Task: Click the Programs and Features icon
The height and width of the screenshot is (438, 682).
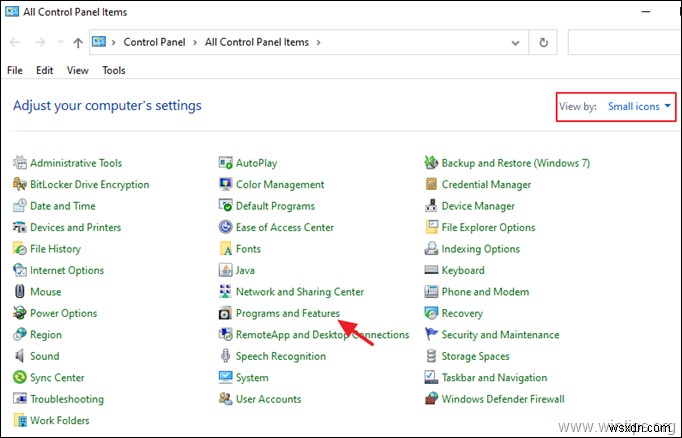Action: coord(226,314)
